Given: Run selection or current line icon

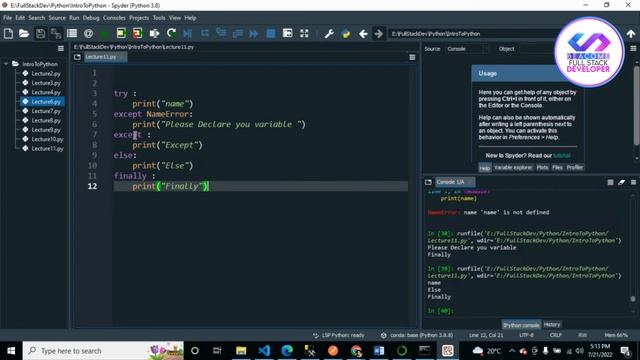Looking at the screenshot, I should click(154, 33).
